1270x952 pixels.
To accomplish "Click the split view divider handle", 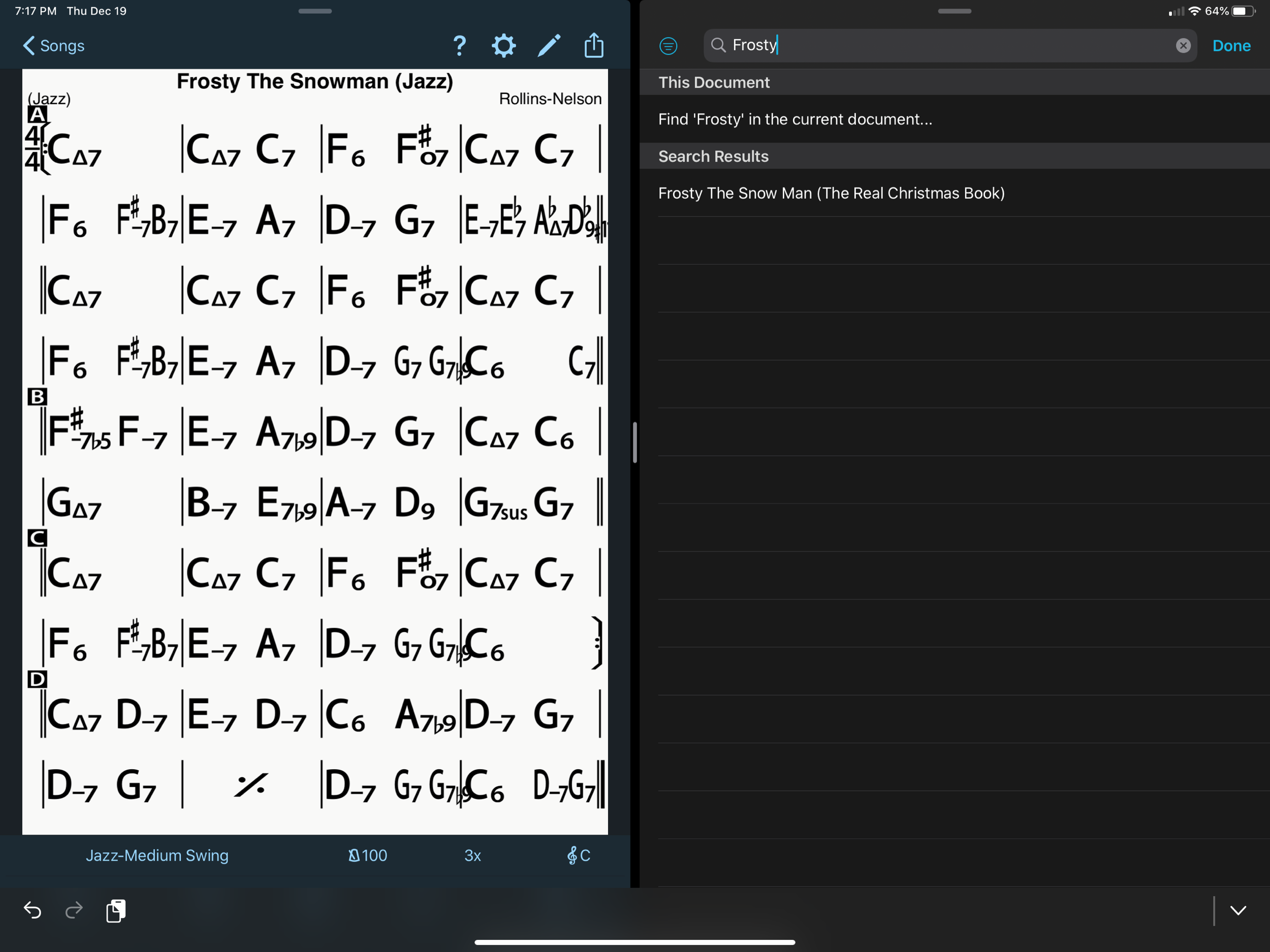I will coord(634,442).
